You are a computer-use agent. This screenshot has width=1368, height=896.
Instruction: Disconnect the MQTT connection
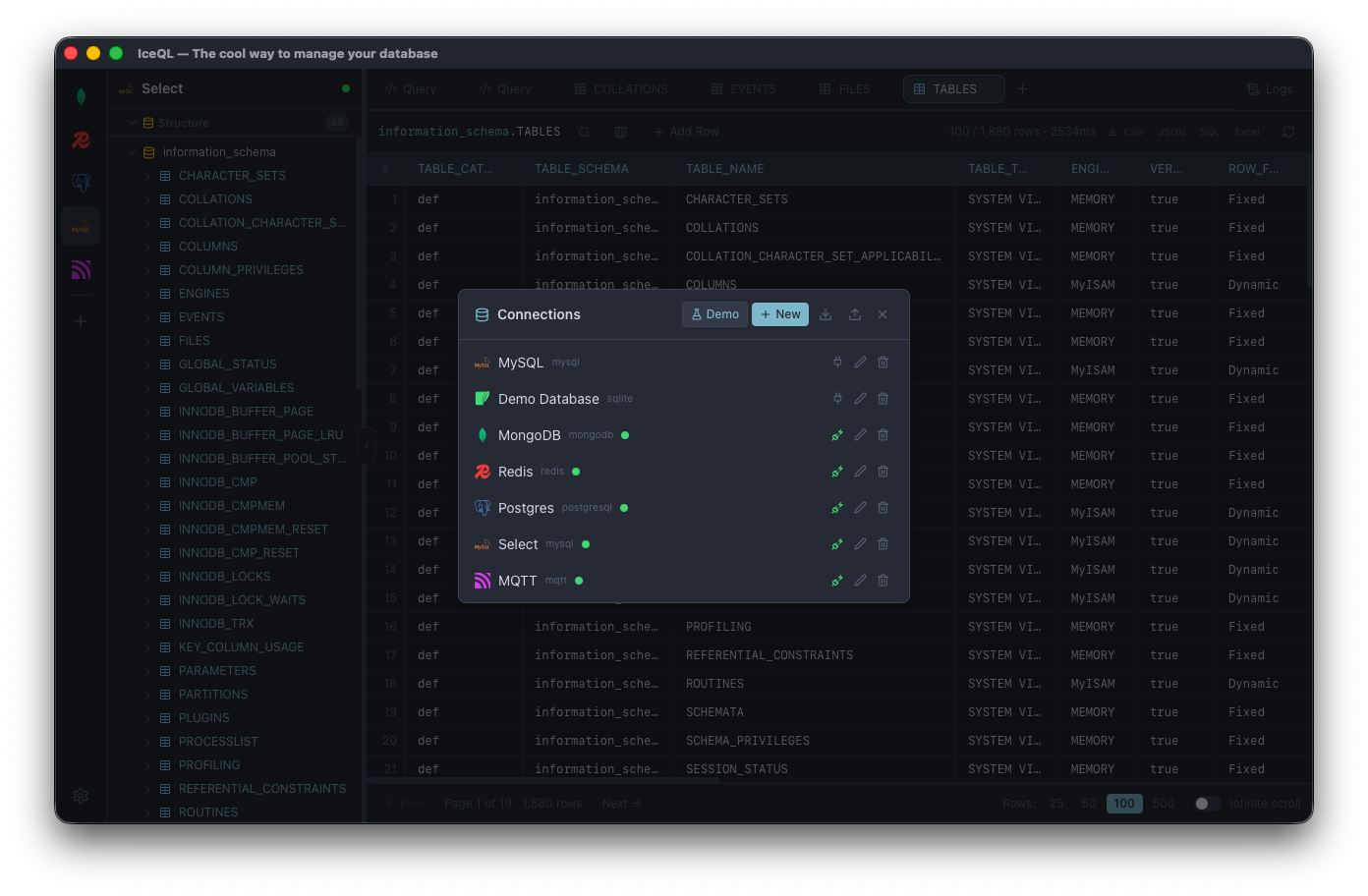pyautogui.click(x=837, y=581)
